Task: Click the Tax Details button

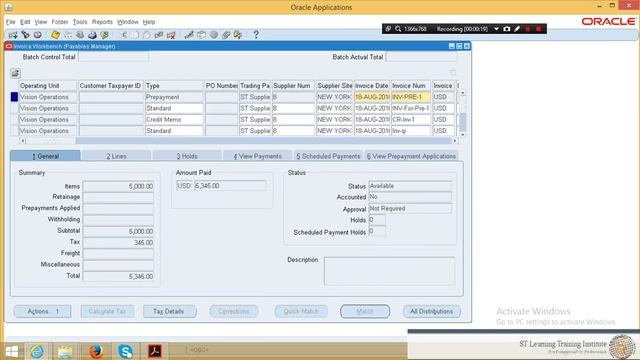Action: click(x=169, y=311)
